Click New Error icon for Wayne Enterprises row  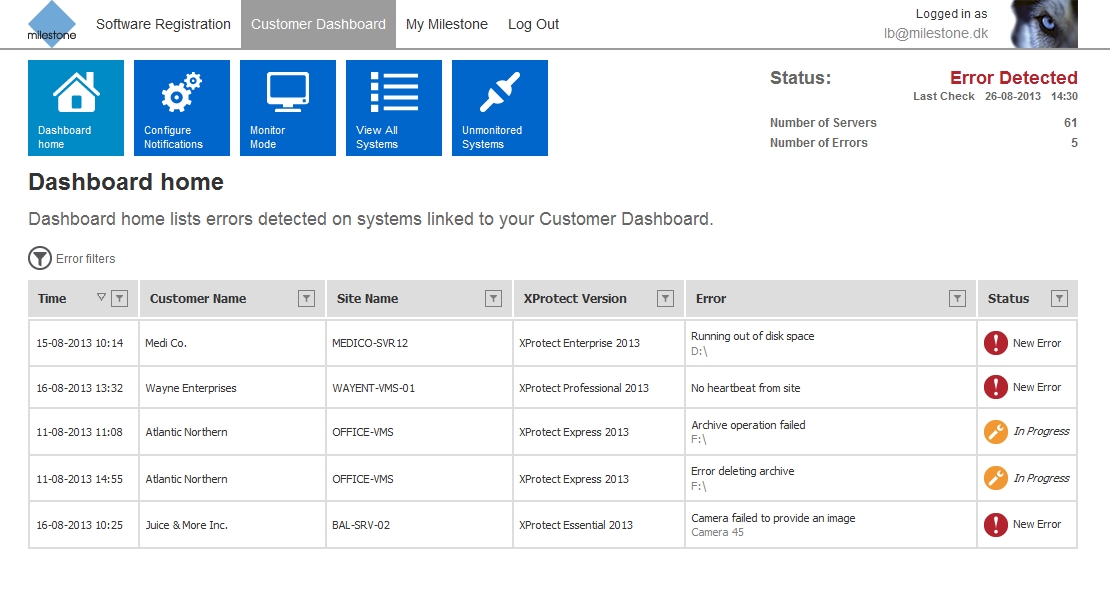pos(995,387)
